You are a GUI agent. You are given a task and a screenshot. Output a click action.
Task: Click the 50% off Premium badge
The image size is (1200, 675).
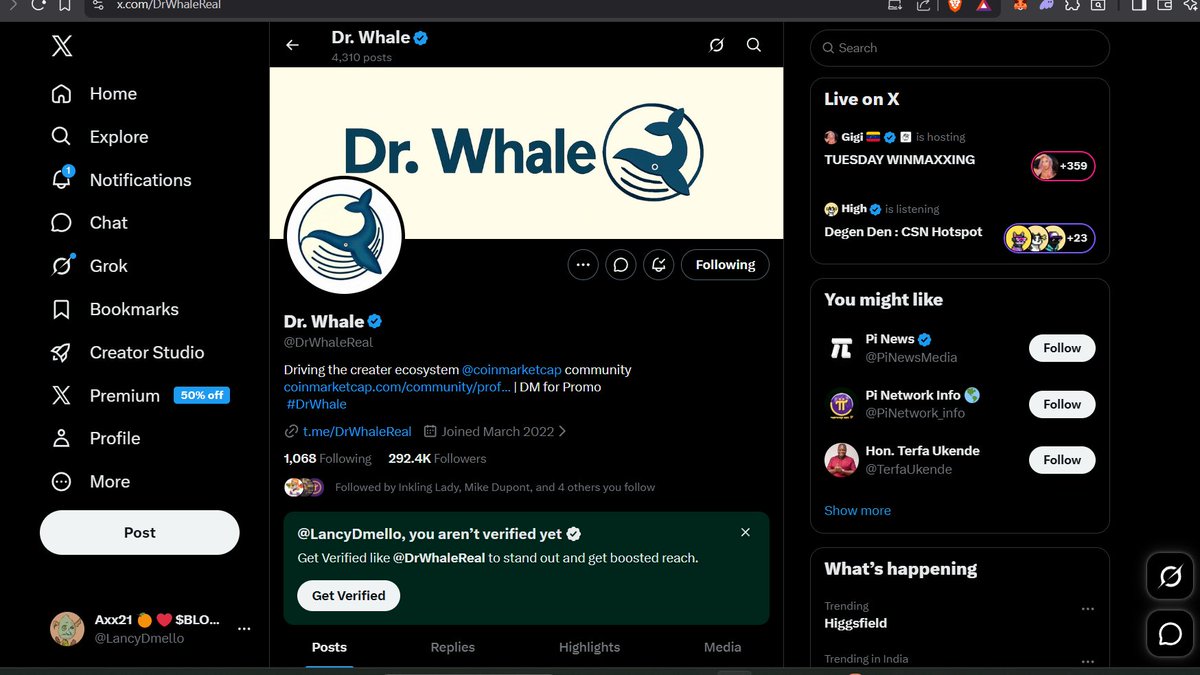(202, 395)
